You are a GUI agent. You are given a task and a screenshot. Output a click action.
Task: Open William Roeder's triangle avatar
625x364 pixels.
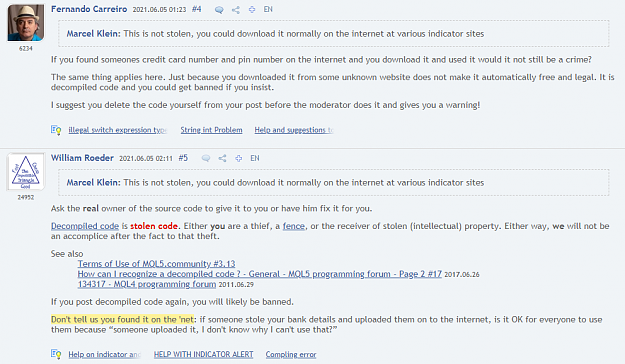coord(26,171)
